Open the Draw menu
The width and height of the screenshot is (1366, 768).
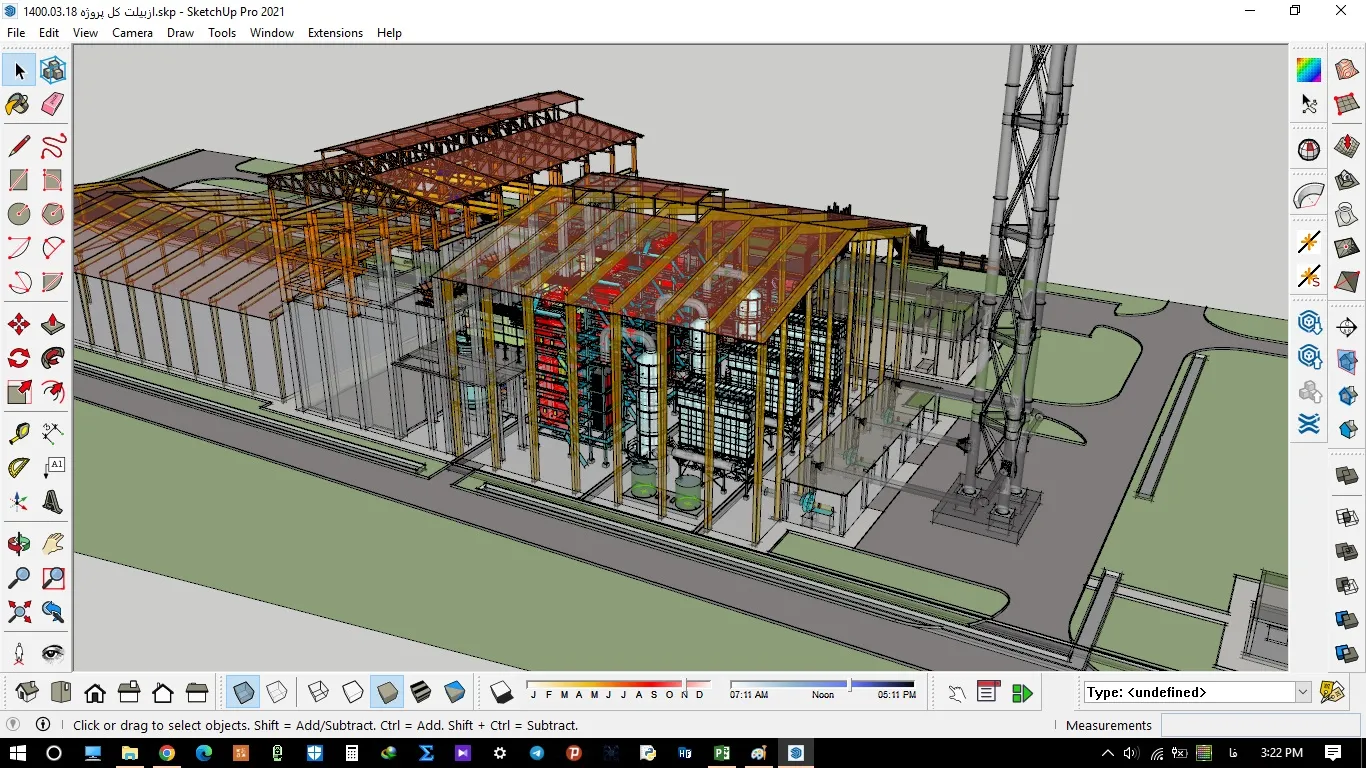(180, 33)
